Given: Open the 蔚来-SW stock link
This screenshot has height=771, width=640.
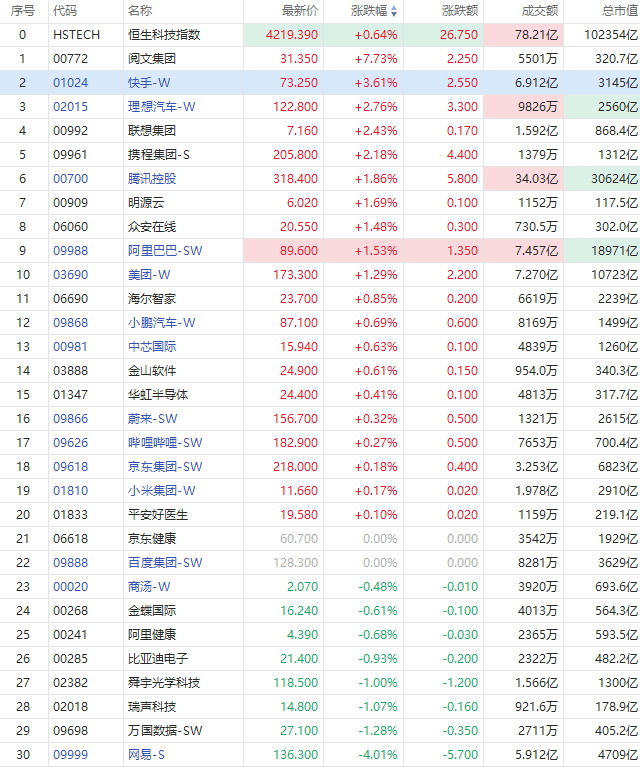Looking at the screenshot, I should 152,418.
